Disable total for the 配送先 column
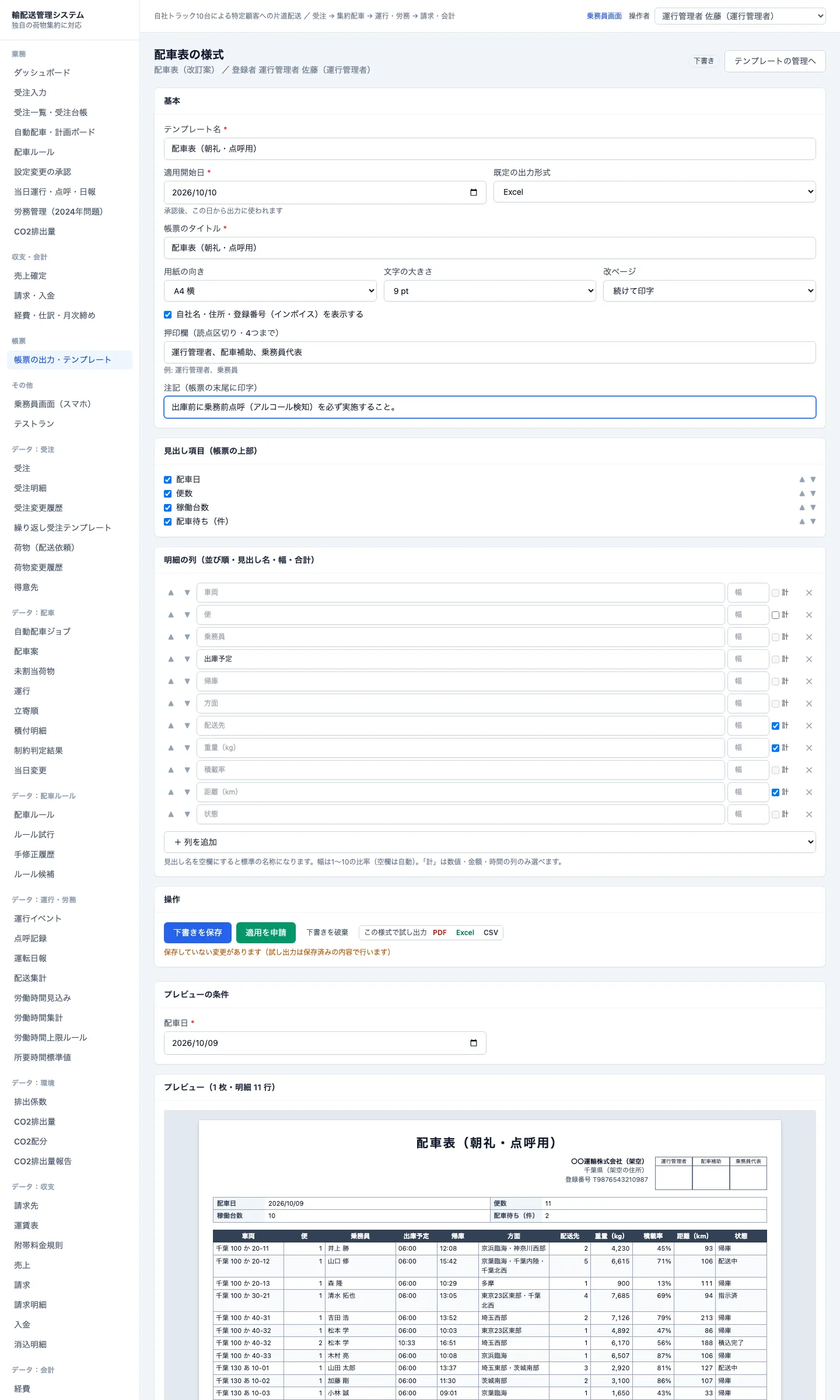This screenshot has width=840, height=1400. pyautogui.click(x=775, y=726)
